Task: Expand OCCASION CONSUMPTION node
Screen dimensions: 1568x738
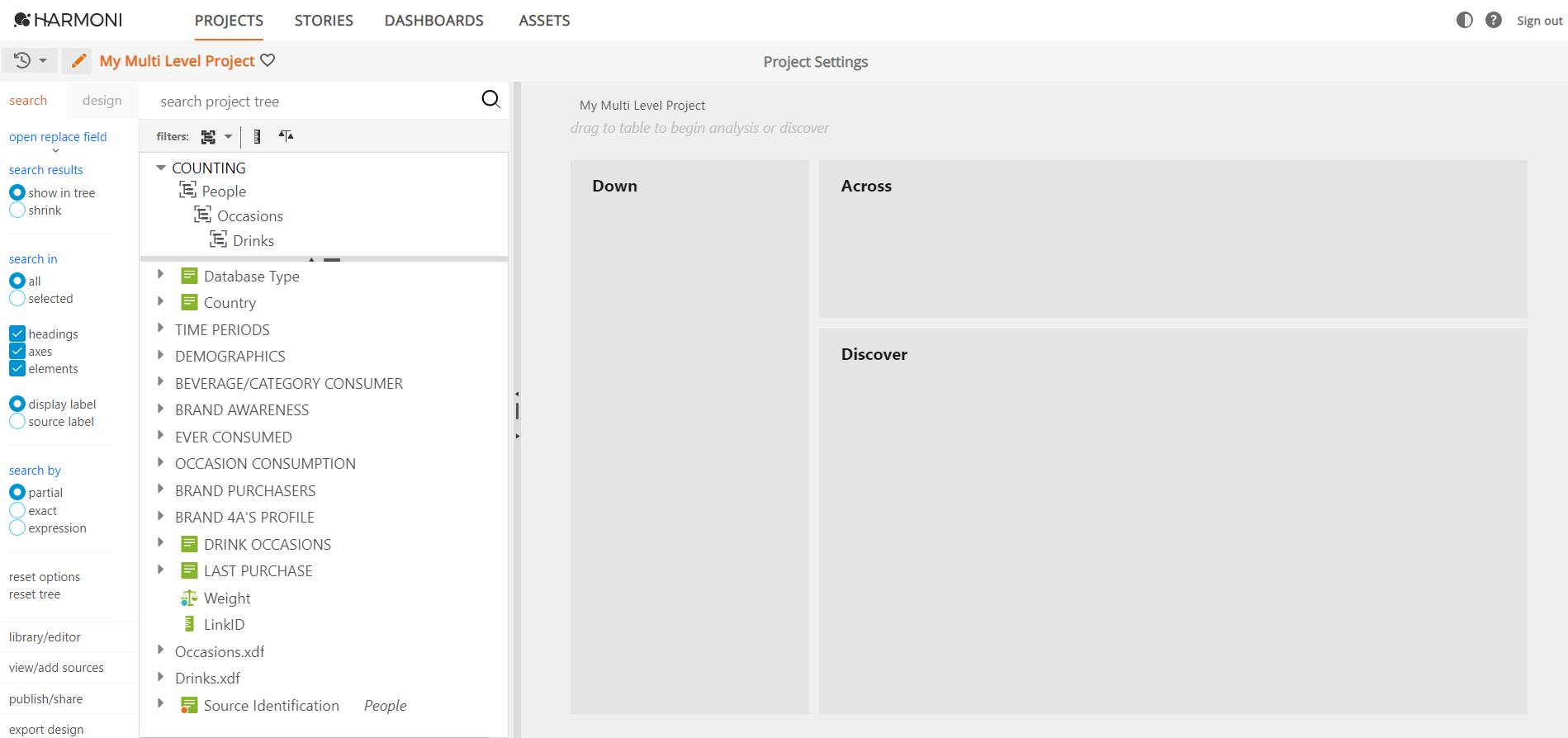Action: (x=161, y=462)
